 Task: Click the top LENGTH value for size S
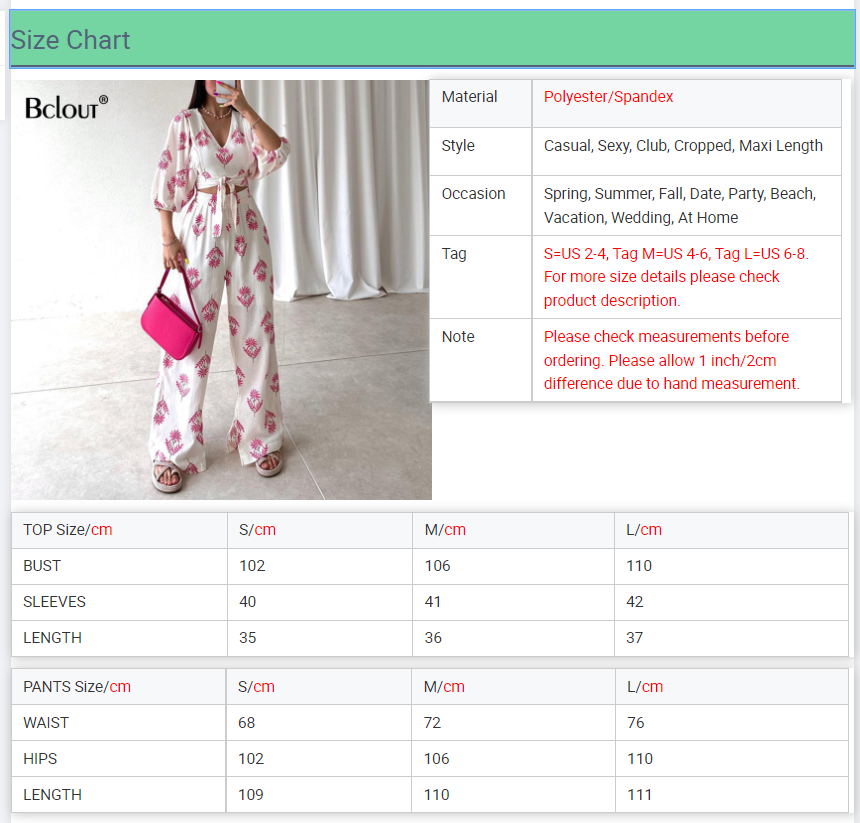click(247, 638)
